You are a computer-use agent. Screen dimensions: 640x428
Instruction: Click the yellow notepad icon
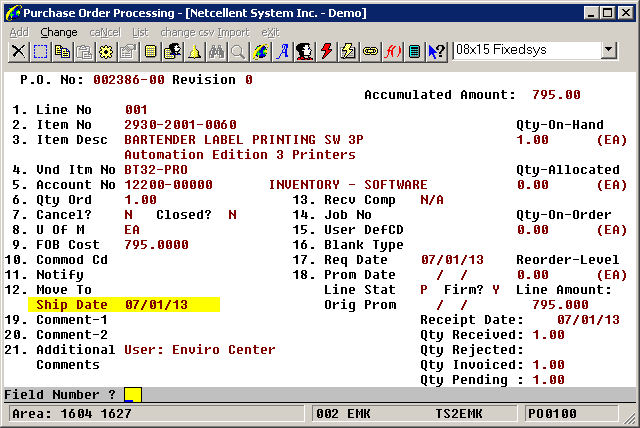[x=150, y=52]
